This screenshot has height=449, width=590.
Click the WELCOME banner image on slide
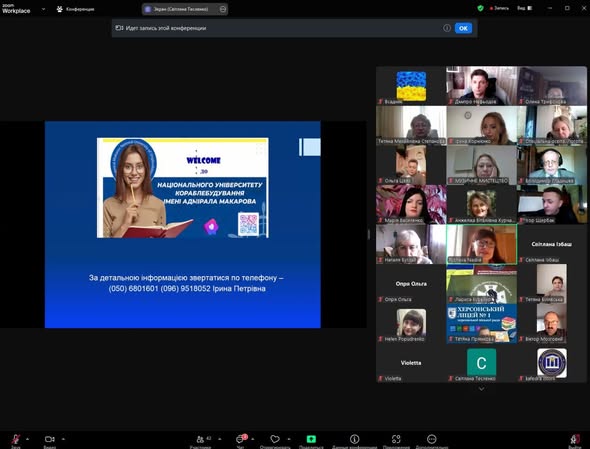tap(182, 188)
